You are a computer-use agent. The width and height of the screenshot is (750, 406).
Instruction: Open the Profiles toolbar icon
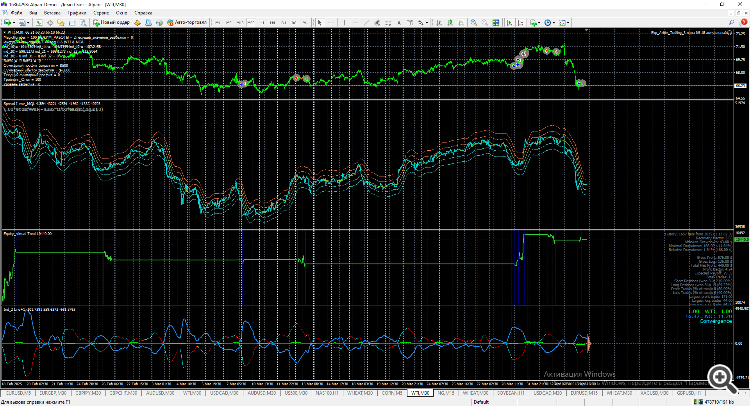coord(21,22)
